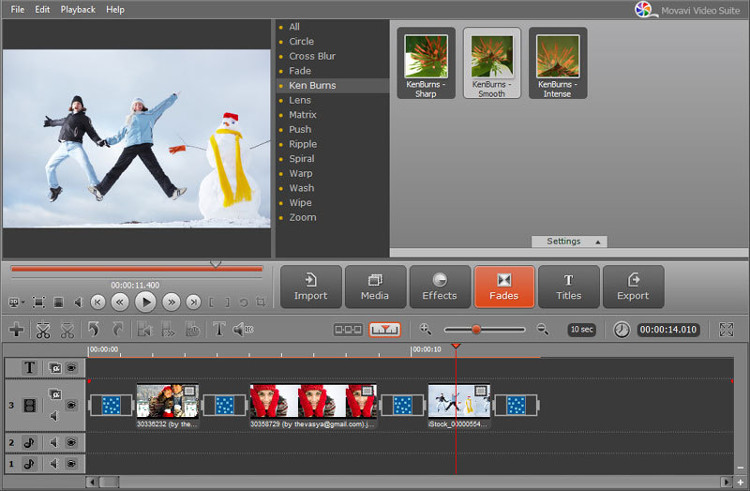
Task: Open the File menu
Action: click(18, 10)
